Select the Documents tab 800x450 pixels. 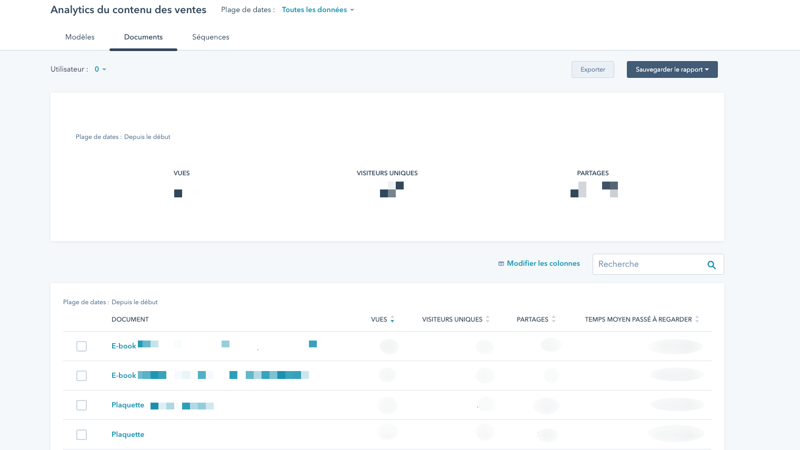point(143,37)
